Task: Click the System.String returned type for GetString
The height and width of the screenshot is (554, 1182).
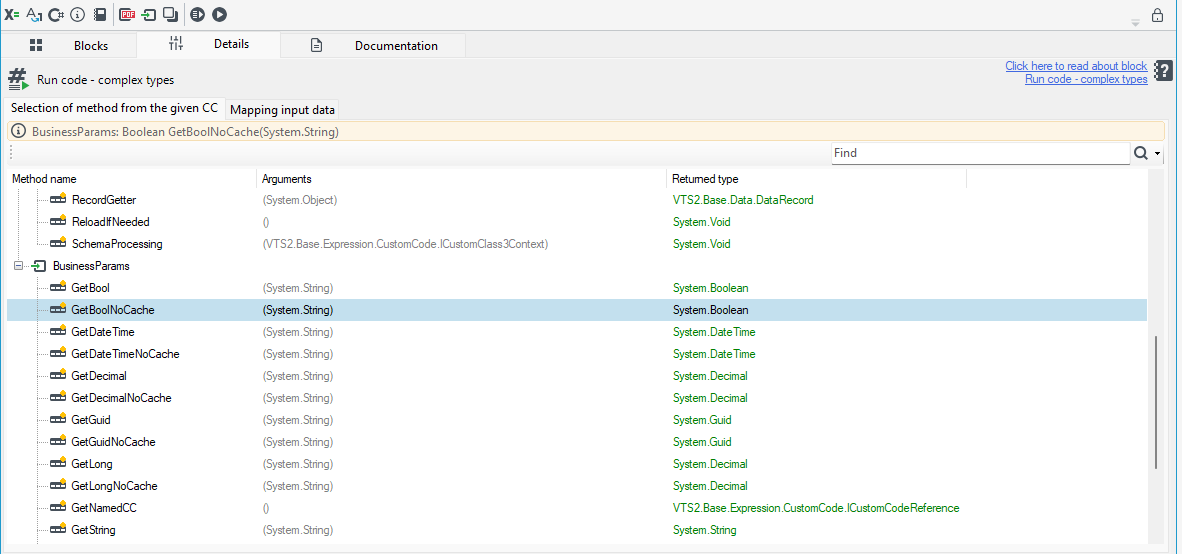Action: click(x=704, y=530)
